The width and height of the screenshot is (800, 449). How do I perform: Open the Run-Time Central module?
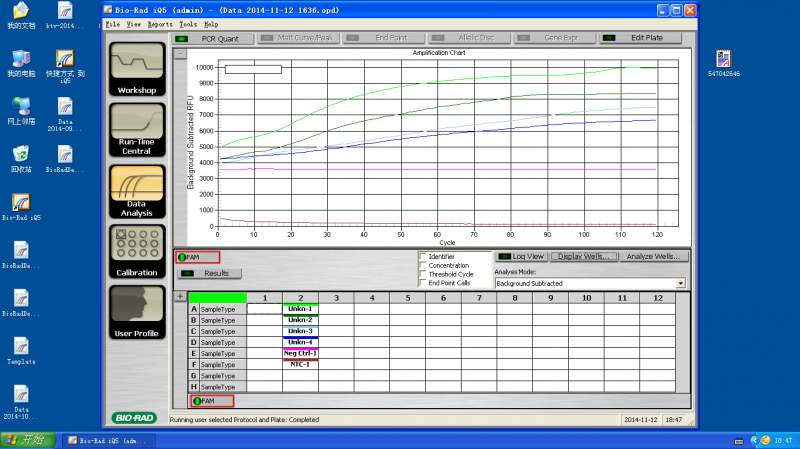coord(137,130)
